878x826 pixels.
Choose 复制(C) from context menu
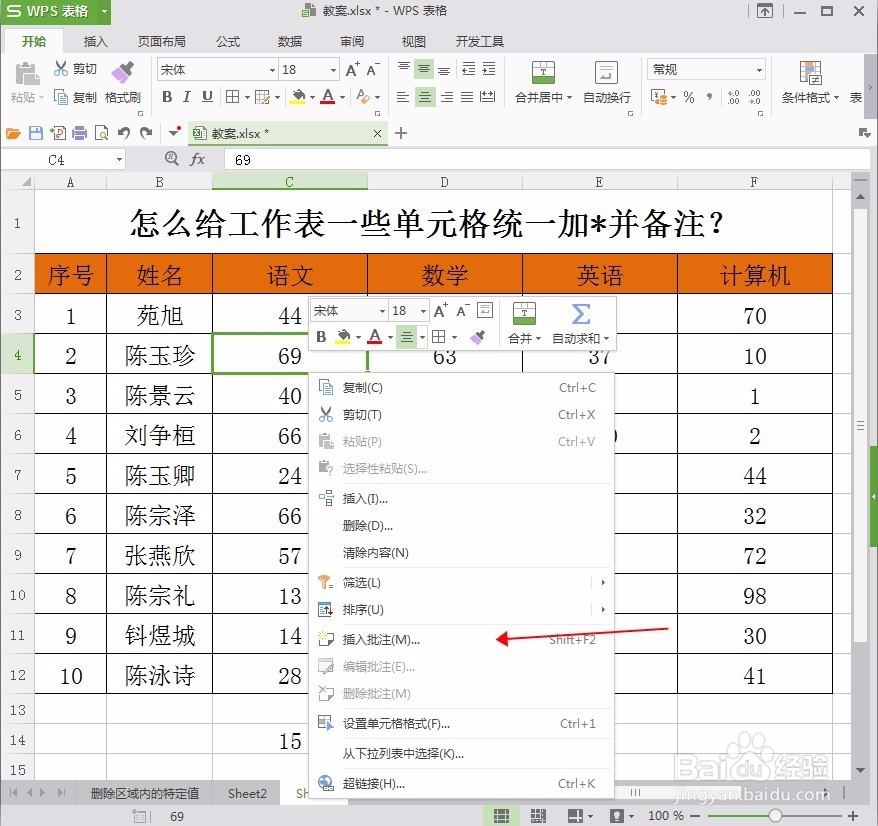coord(461,388)
